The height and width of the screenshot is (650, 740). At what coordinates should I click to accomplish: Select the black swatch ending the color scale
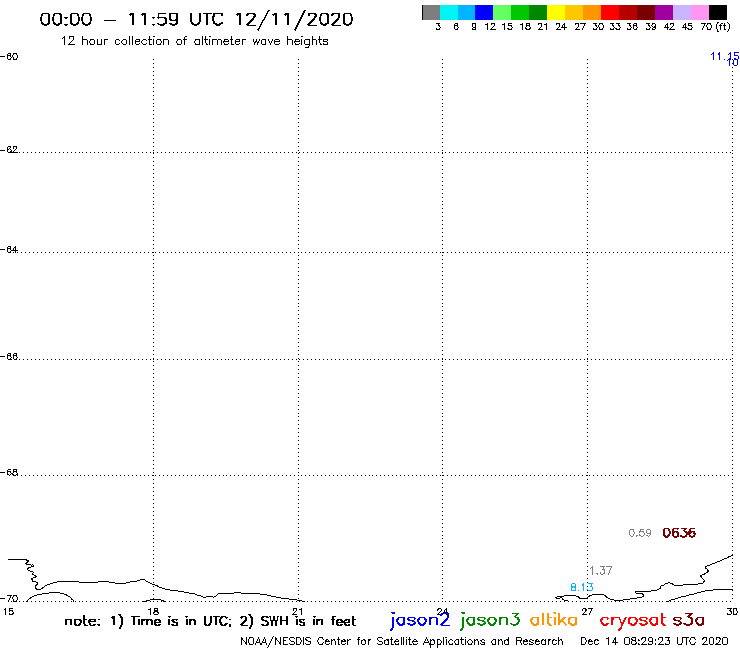tap(718, 12)
